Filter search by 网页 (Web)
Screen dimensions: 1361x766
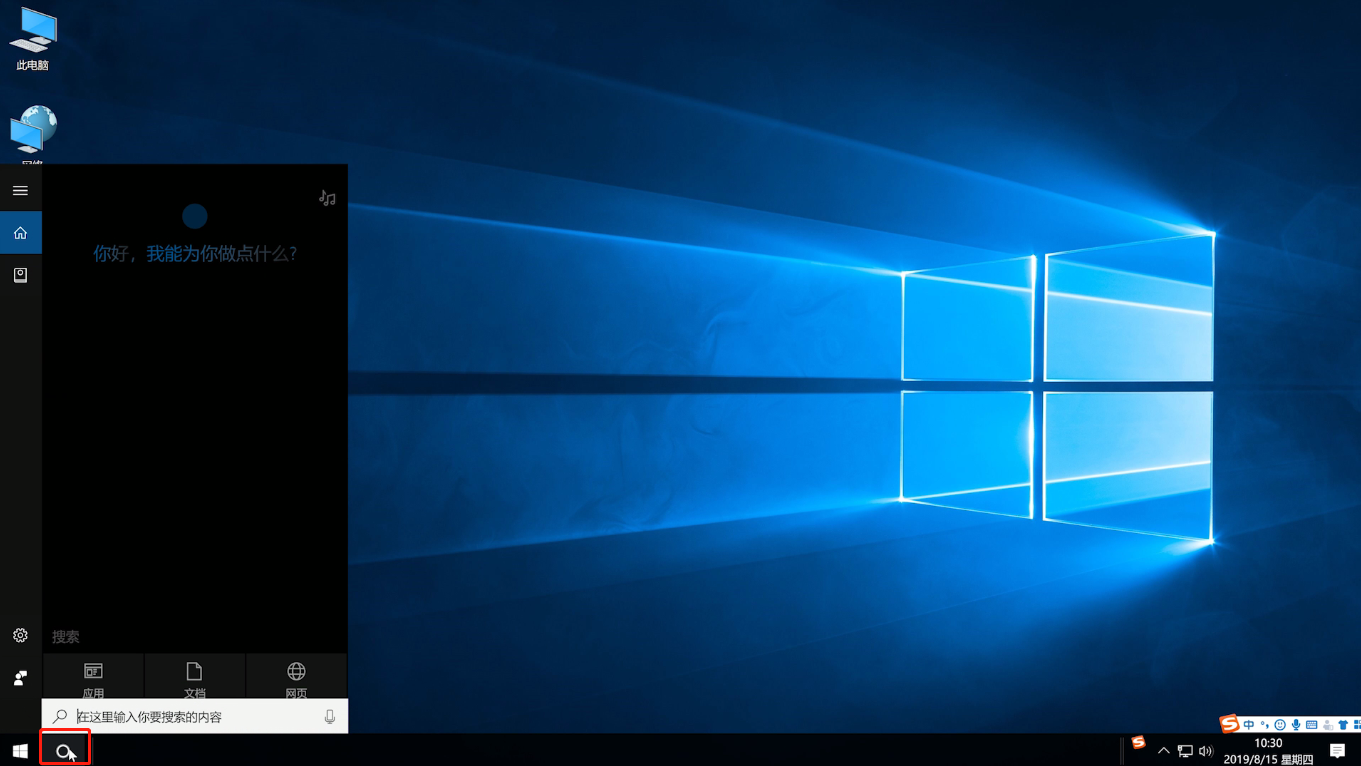(x=296, y=678)
